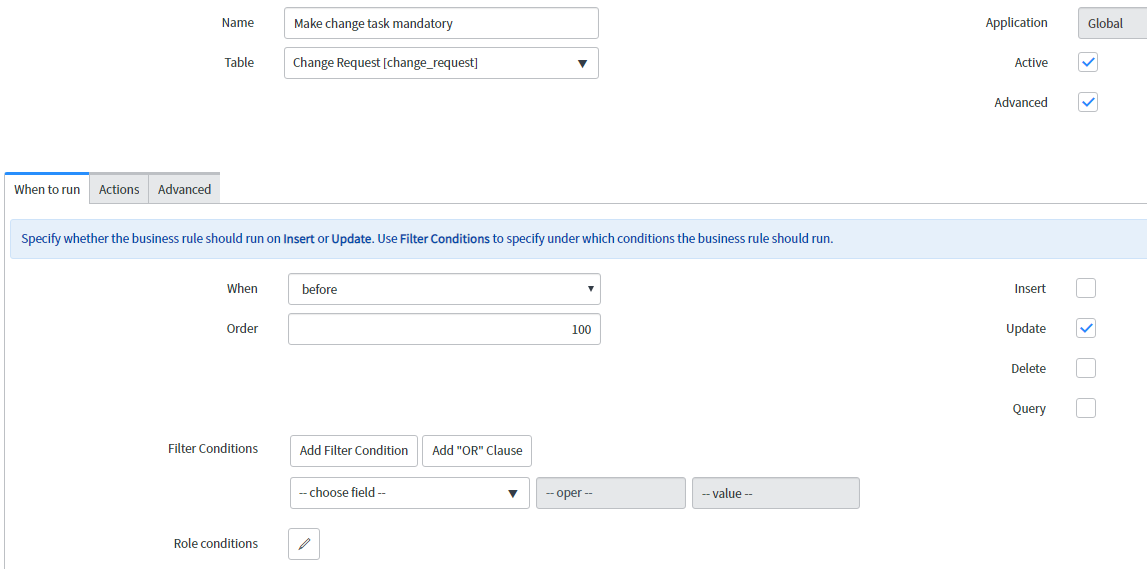The height and width of the screenshot is (569, 1147).
Task: Click Add "OR" Clause button
Action: point(477,451)
